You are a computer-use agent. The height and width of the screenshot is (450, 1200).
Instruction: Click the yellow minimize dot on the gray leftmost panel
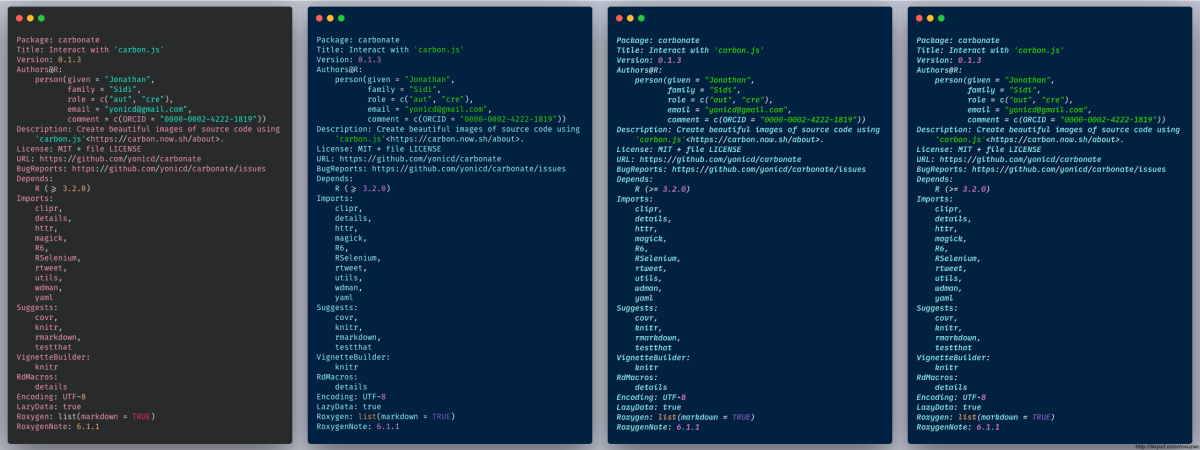click(x=30, y=18)
